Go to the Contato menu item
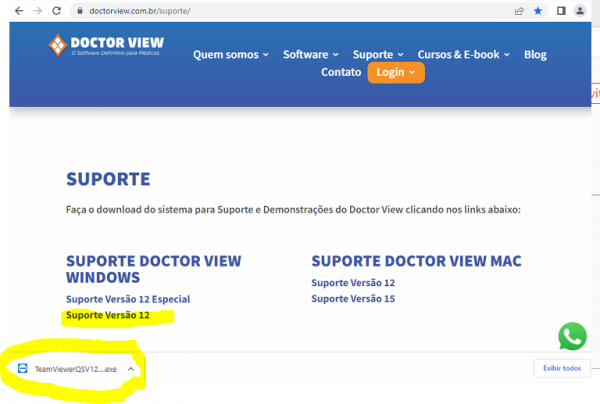600x404 pixels. (341, 73)
